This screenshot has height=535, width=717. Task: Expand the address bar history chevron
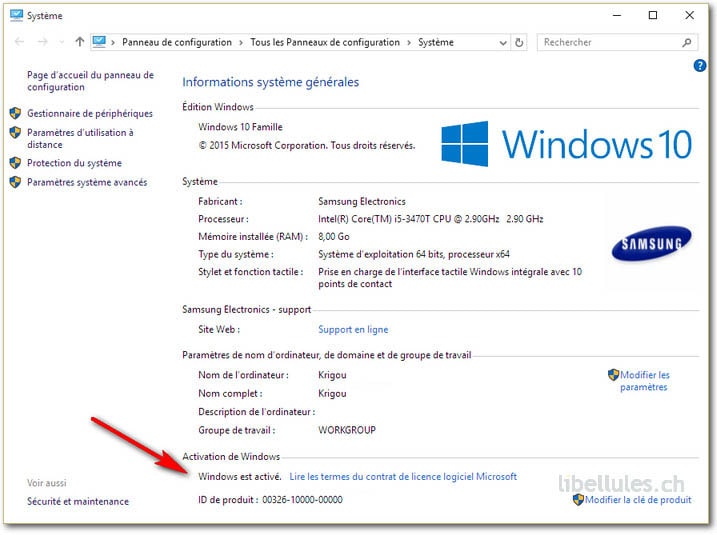click(503, 43)
